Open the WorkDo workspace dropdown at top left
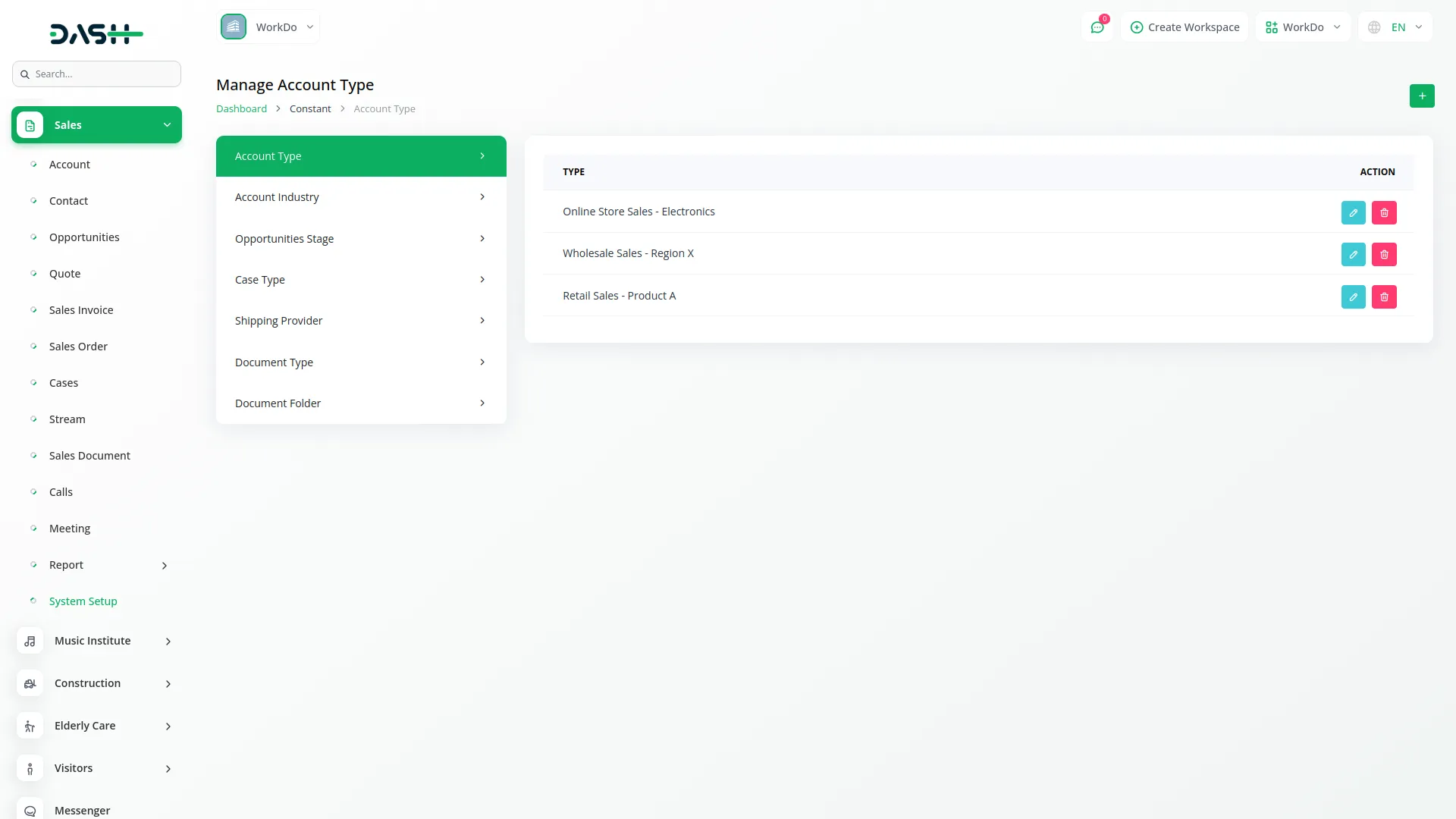 tap(268, 27)
